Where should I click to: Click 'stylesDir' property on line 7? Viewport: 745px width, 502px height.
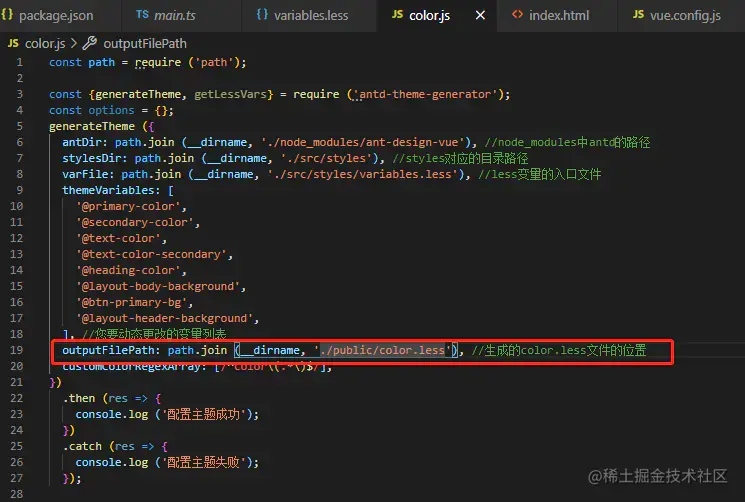tap(92, 158)
